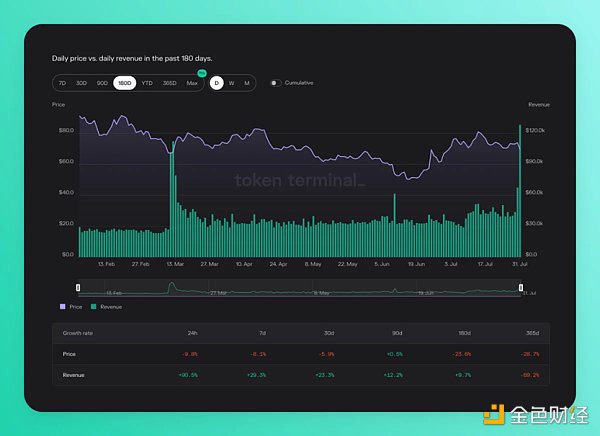Toggle the Price series in legend
The height and width of the screenshot is (436, 600).
(71, 307)
